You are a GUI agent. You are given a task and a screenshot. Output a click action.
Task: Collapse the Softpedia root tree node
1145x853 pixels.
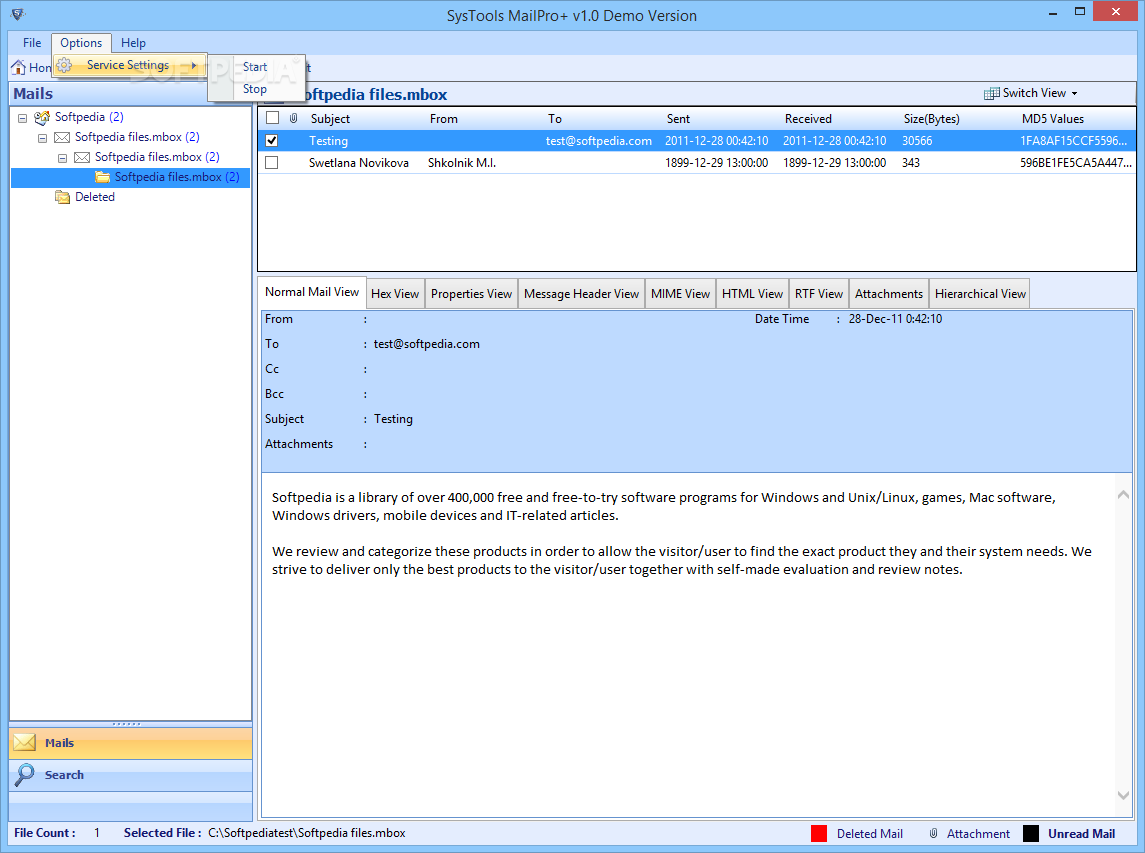tap(23, 118)
